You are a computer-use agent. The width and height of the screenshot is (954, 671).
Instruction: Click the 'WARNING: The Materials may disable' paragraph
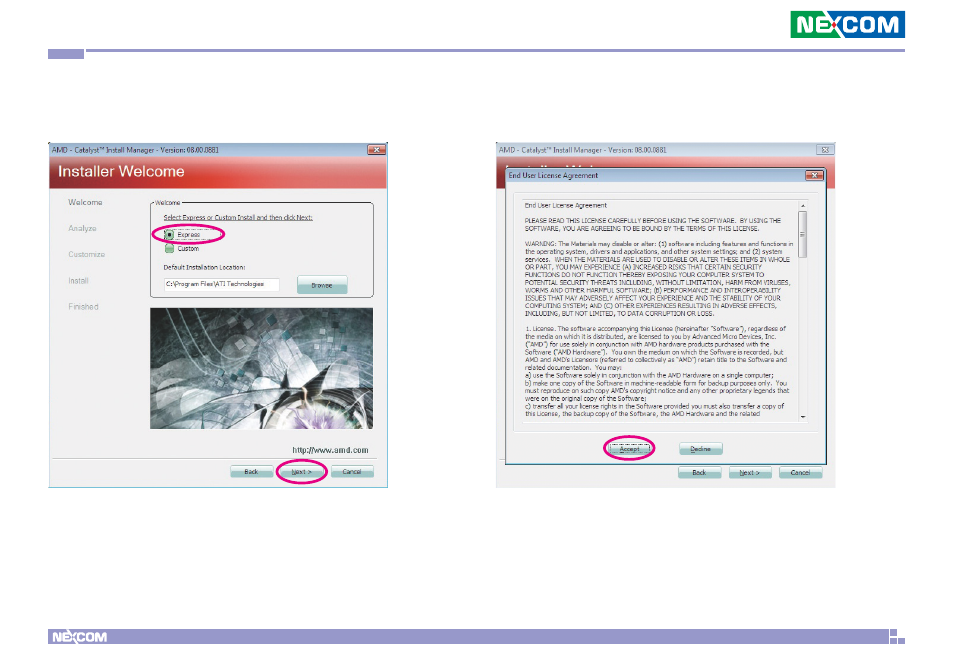click(x=659, y=279)
